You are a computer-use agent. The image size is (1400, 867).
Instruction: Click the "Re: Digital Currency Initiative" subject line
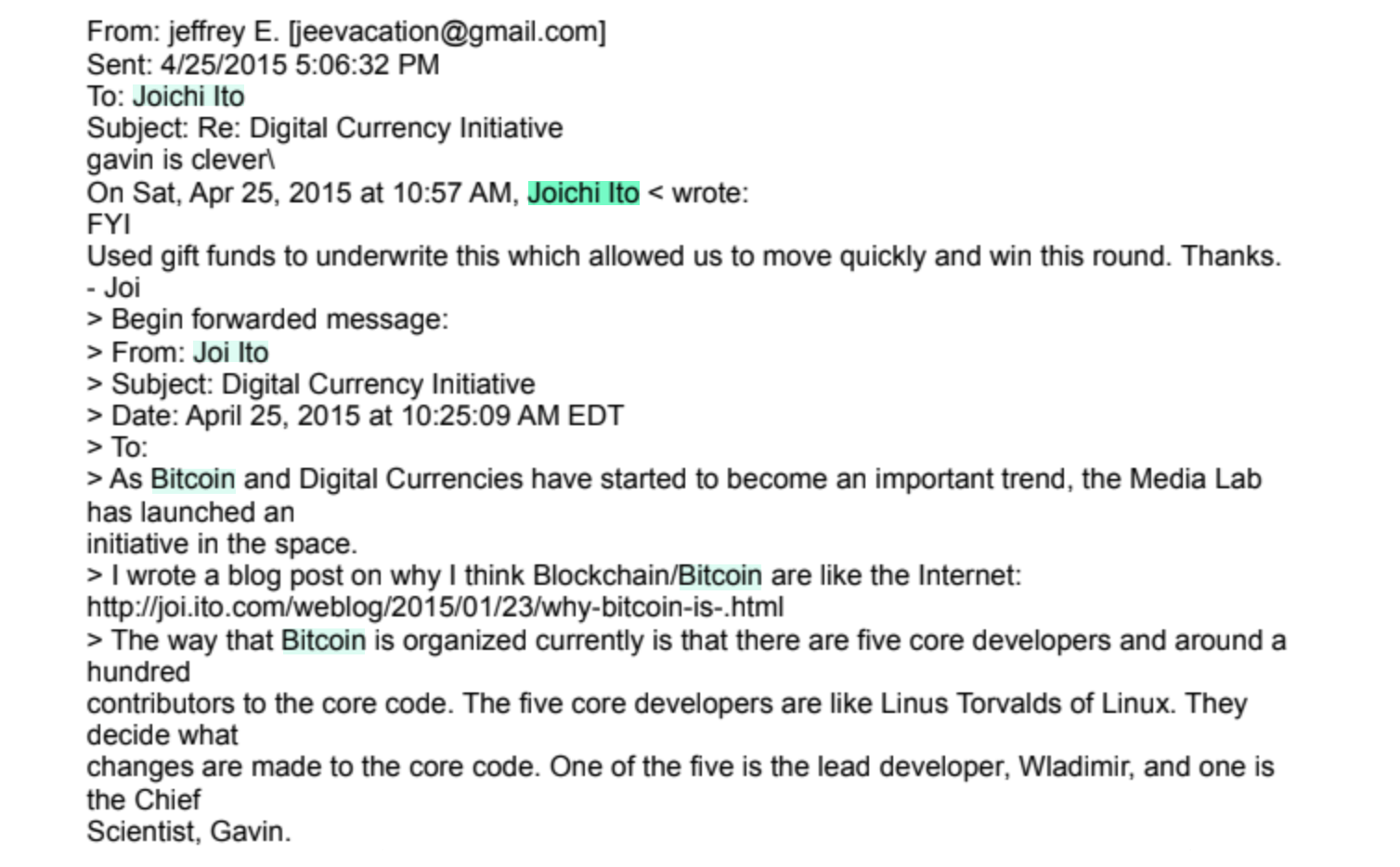click(380, 128)
